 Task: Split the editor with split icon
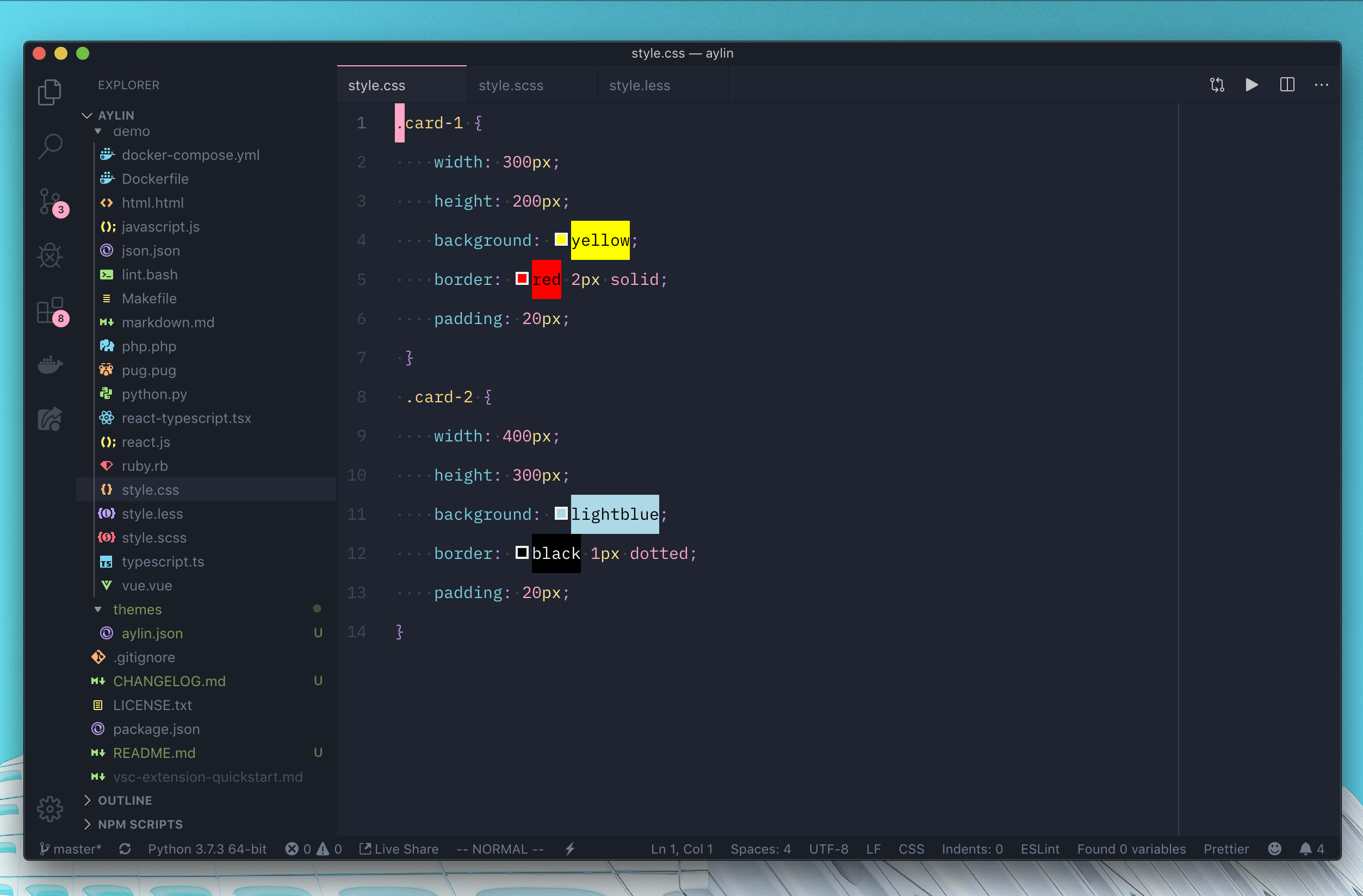click(x=1287, y=85)
